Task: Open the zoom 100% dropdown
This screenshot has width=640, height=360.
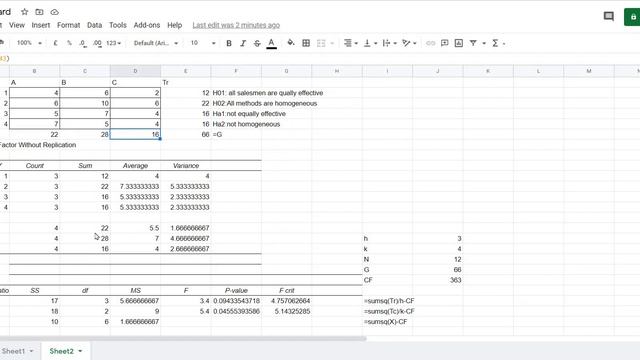Action: pos(29,43)
